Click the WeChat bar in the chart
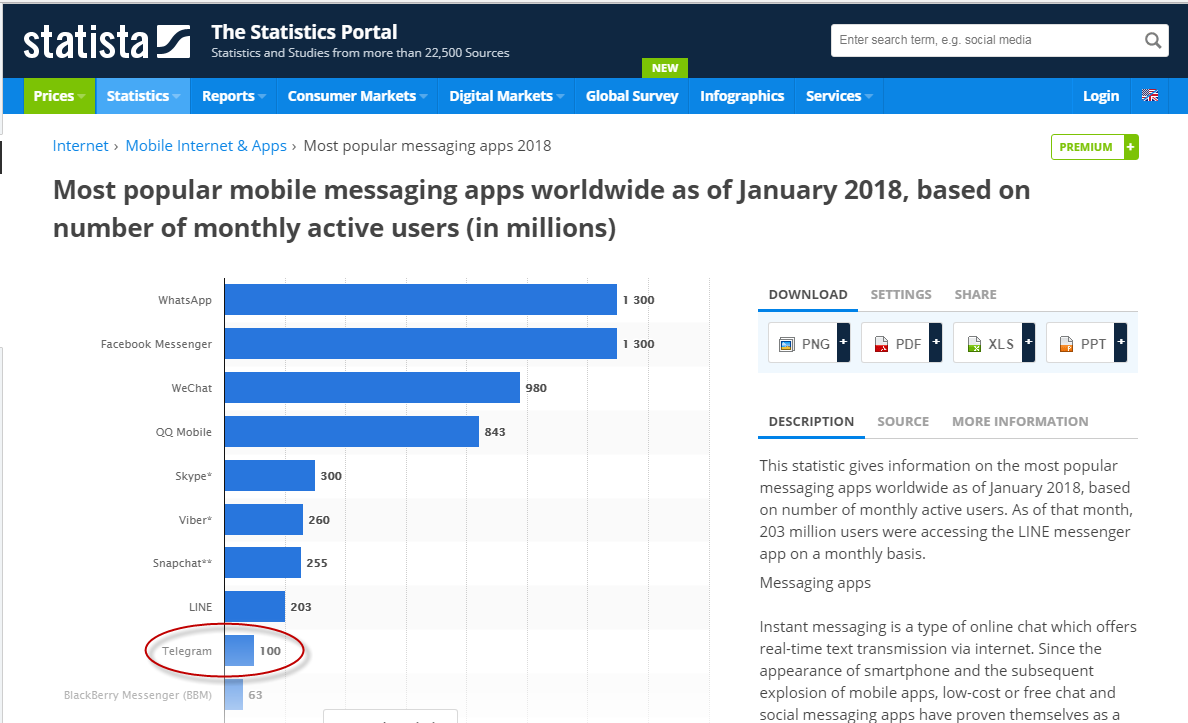 [372, 387]
